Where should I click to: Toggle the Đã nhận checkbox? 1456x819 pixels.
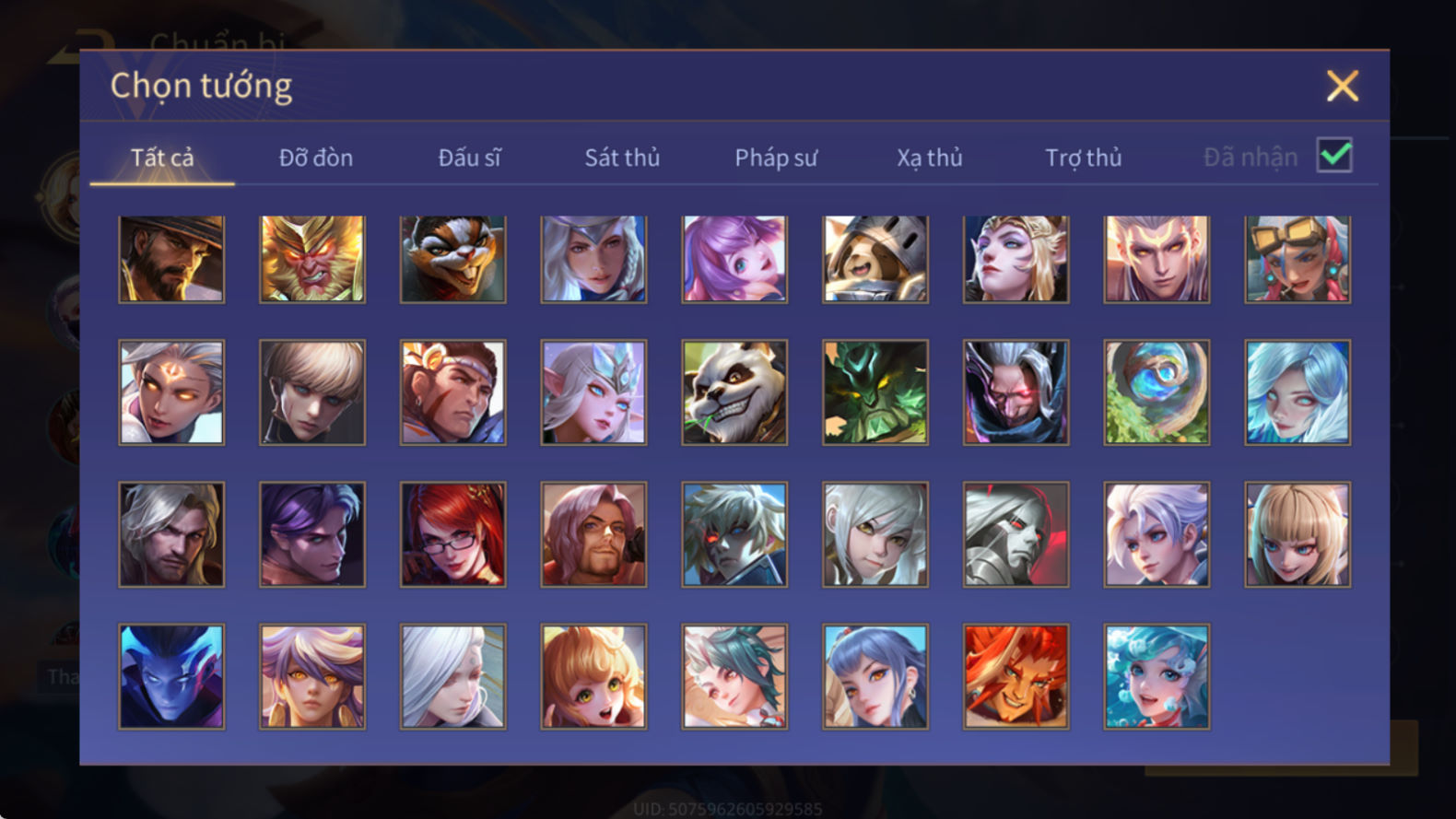click(x=1334, y=156)
